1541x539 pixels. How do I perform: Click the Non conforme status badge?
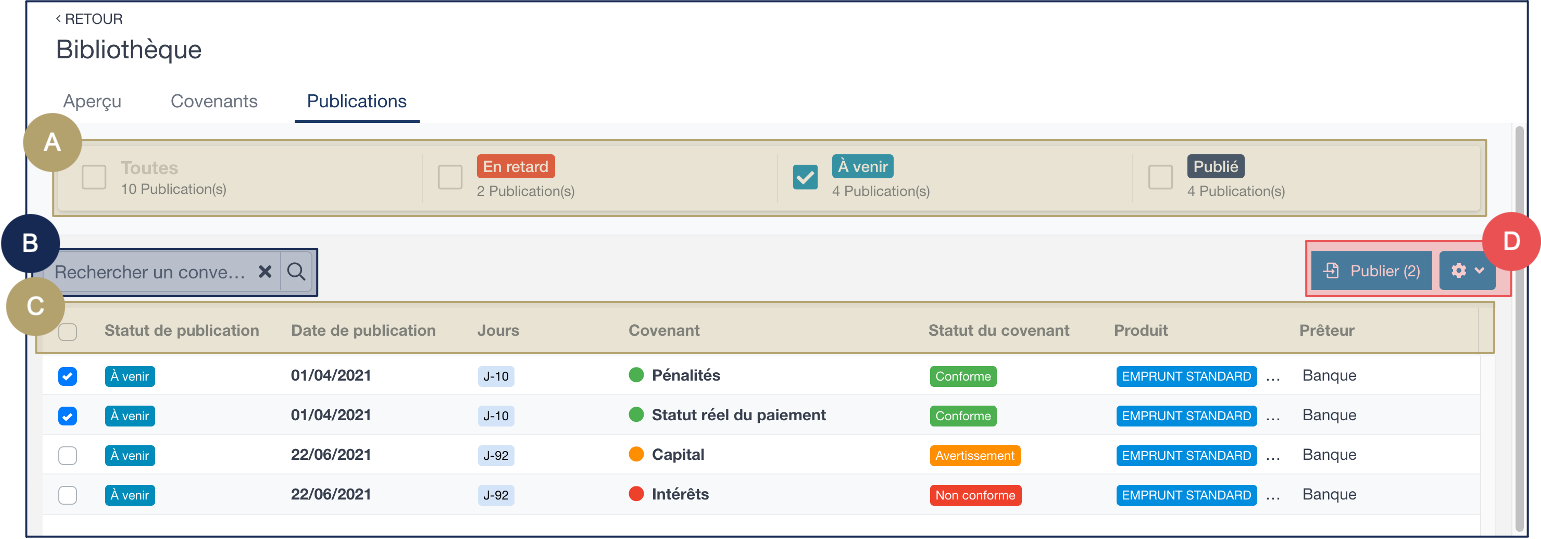975,495
